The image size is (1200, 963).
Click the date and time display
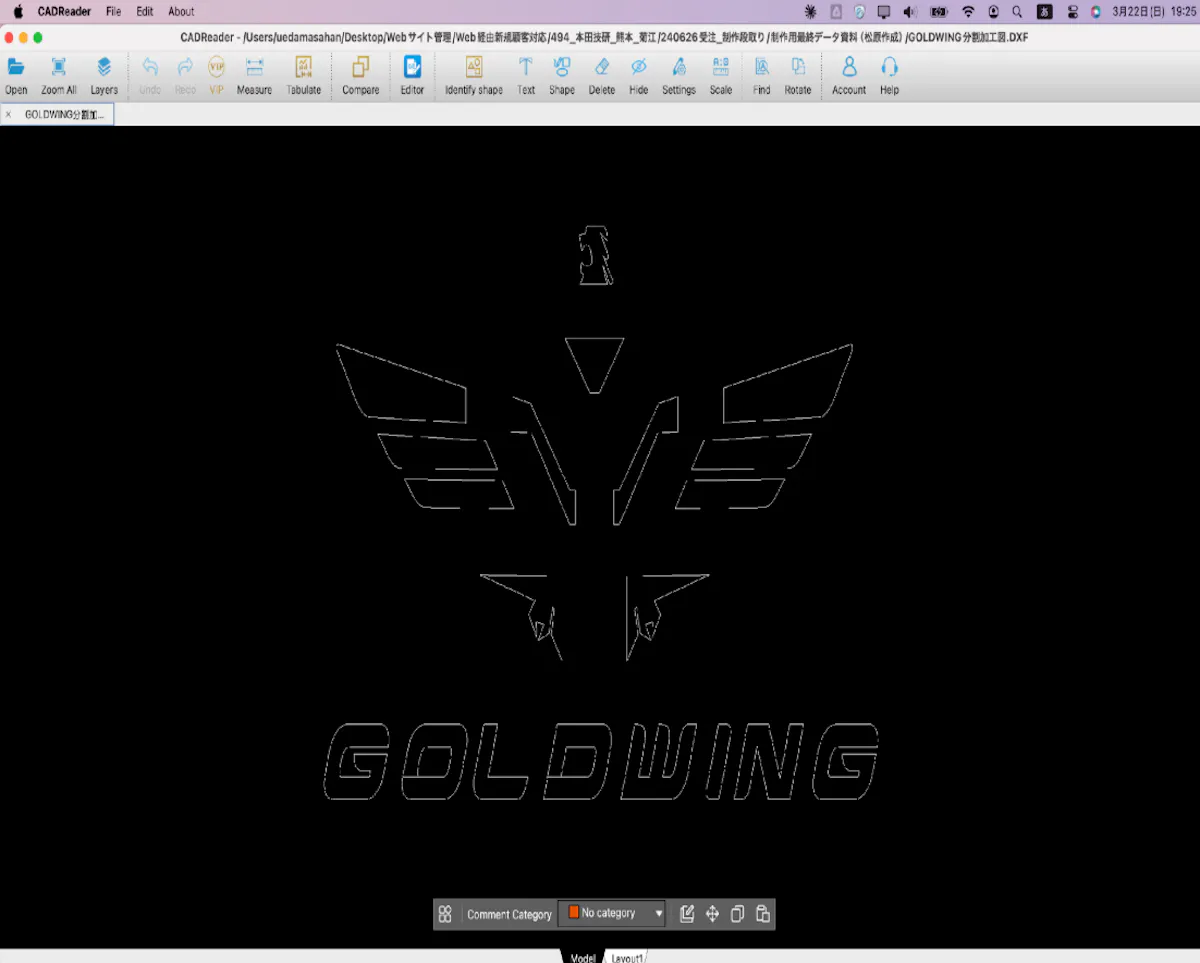point(1154,12)
